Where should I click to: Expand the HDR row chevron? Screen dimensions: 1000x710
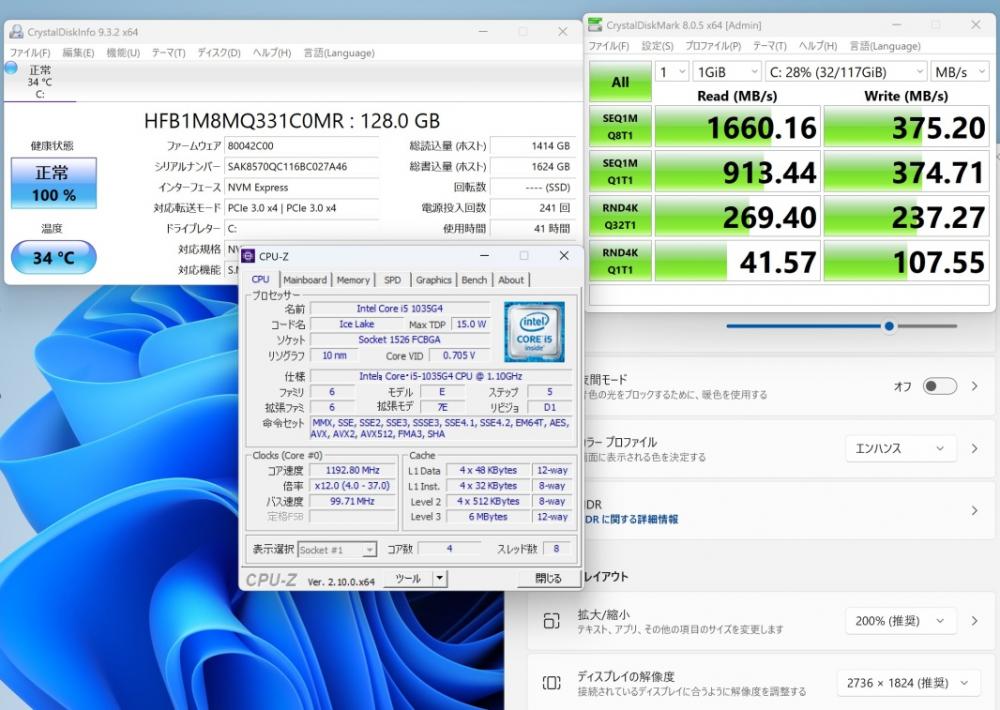pos(974,510)
